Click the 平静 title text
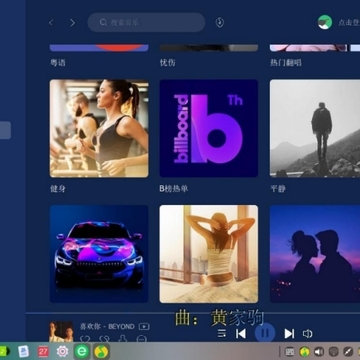 tap(278, 189)
